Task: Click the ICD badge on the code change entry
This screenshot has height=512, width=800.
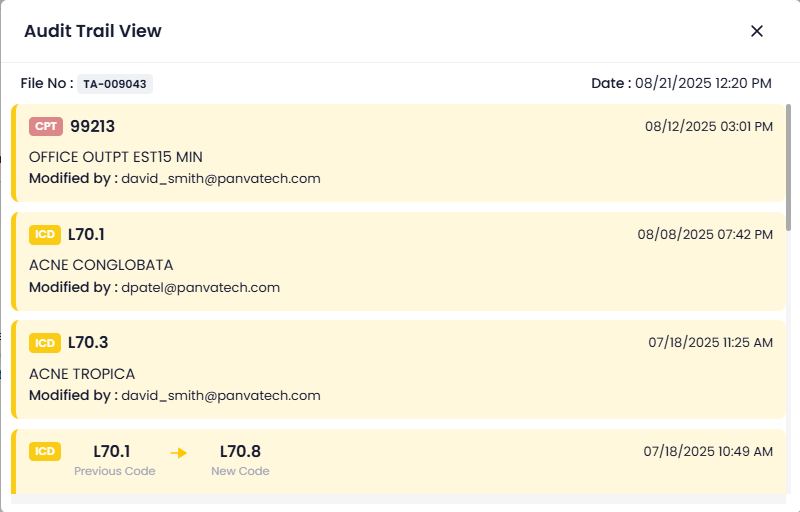Action: pos(45,451)
